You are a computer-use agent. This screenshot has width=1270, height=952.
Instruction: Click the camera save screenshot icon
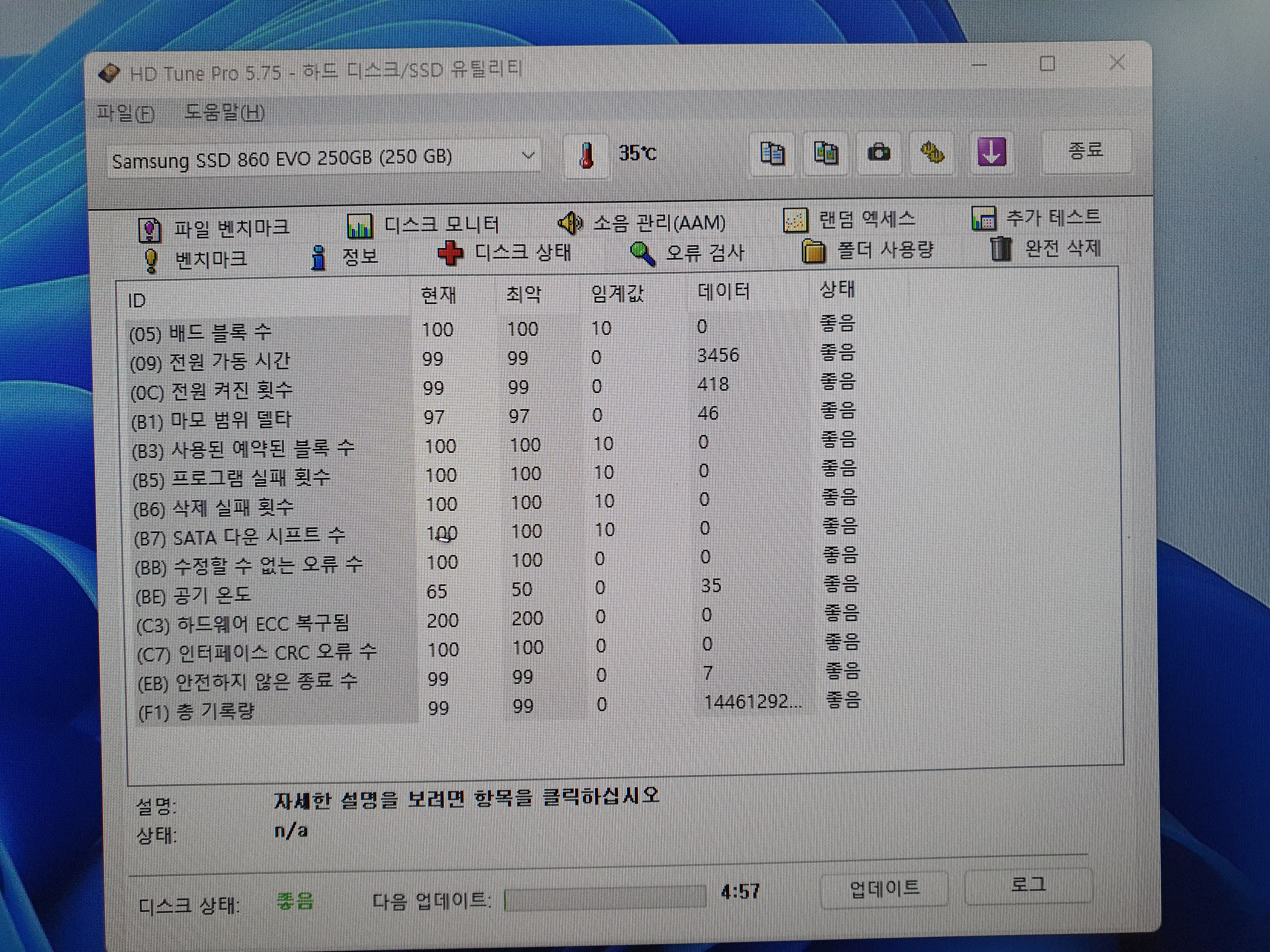[878, 153]
